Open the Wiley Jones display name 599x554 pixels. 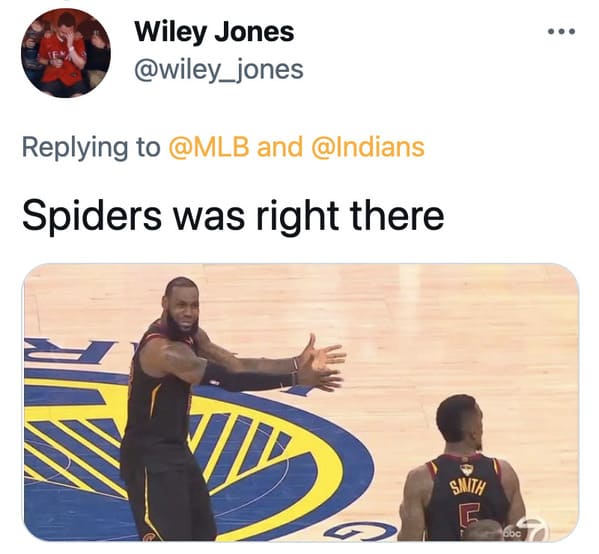214,32
